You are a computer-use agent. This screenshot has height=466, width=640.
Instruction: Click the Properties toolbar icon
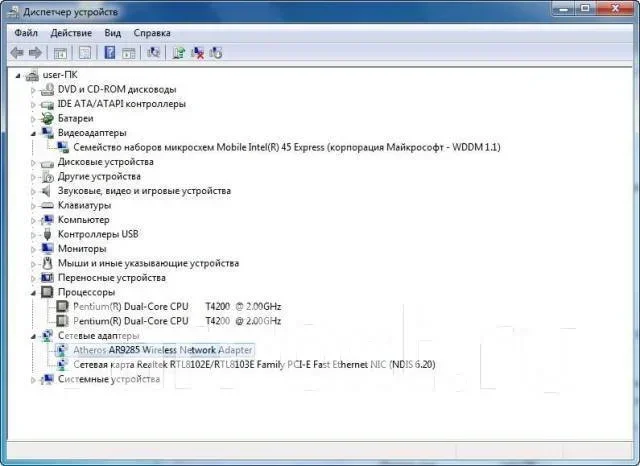coord(85,53)
